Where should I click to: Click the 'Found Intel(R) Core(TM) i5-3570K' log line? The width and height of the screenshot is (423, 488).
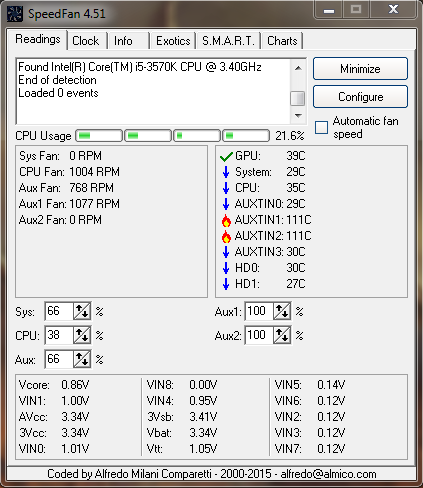coord(140,67)
